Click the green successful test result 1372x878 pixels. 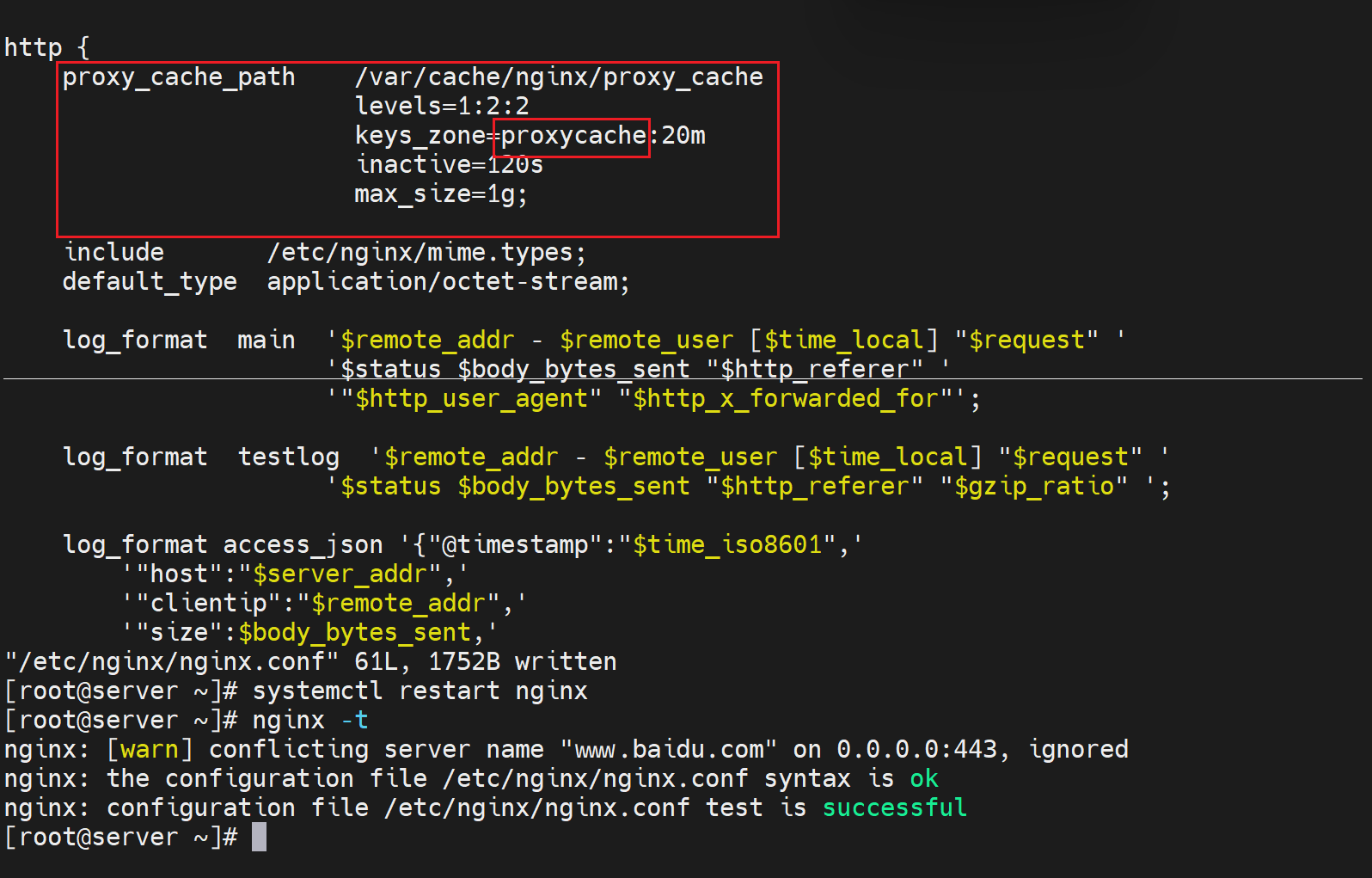(894, 808)
